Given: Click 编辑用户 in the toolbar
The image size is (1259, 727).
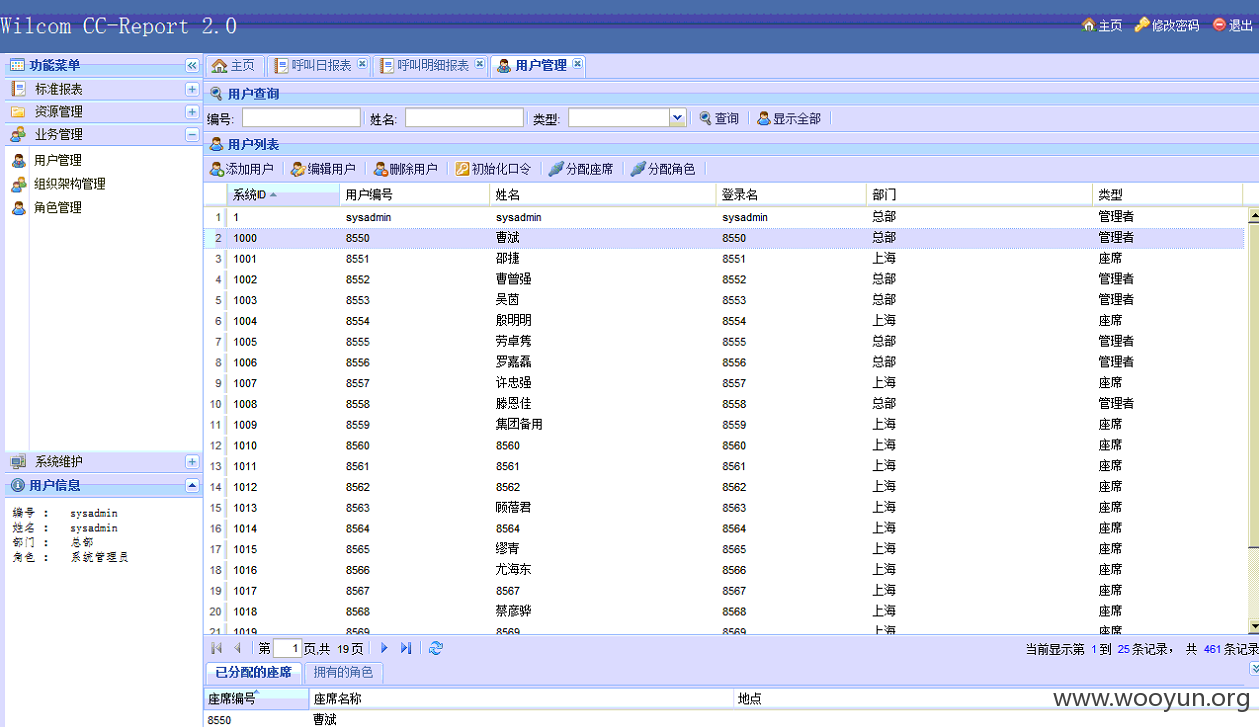Looking at the screenshot, I should 323,169.
